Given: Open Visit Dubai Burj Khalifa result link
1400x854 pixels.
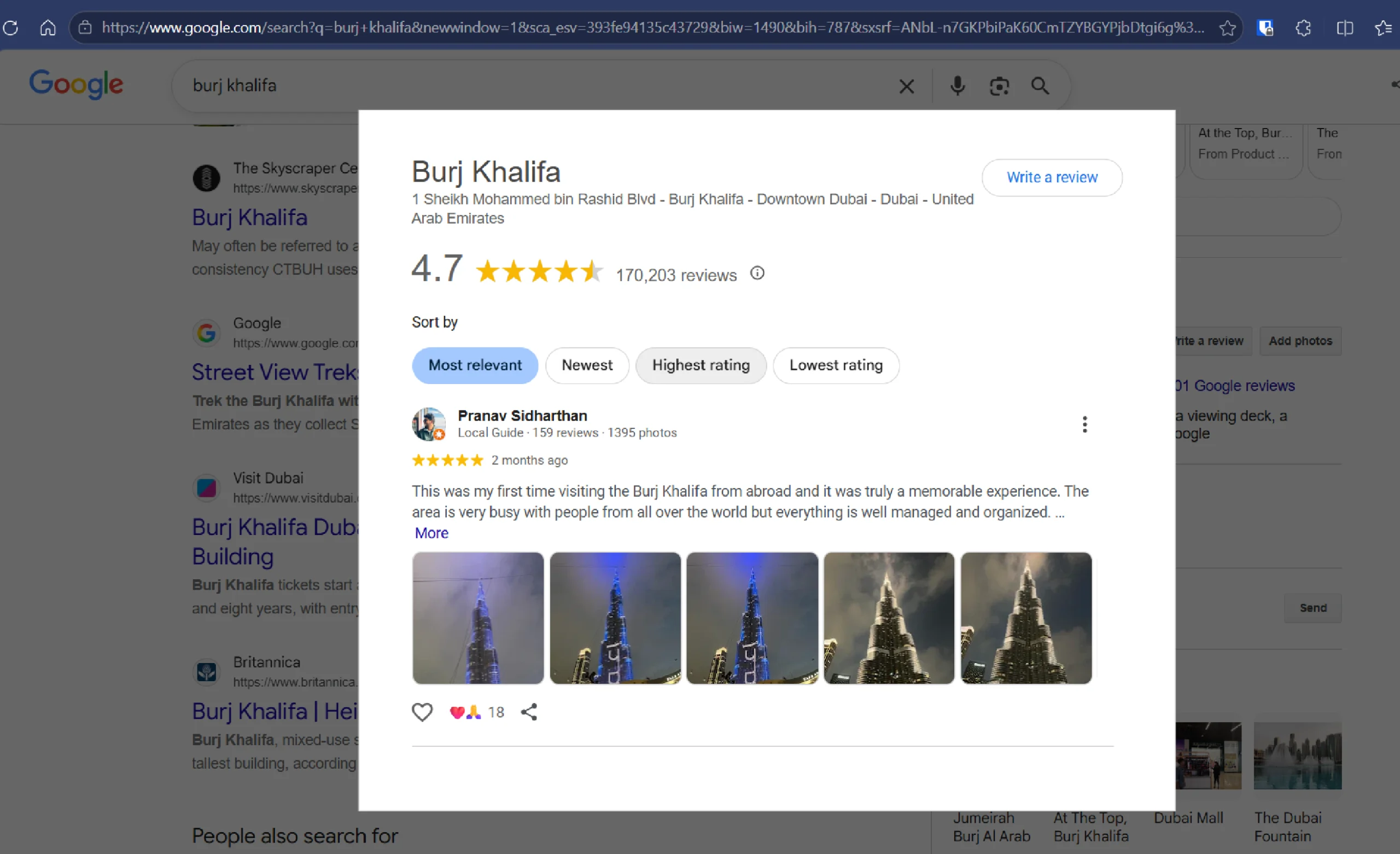Looking at the screenshot, I should pyautogui.click(x=275, y=541).
